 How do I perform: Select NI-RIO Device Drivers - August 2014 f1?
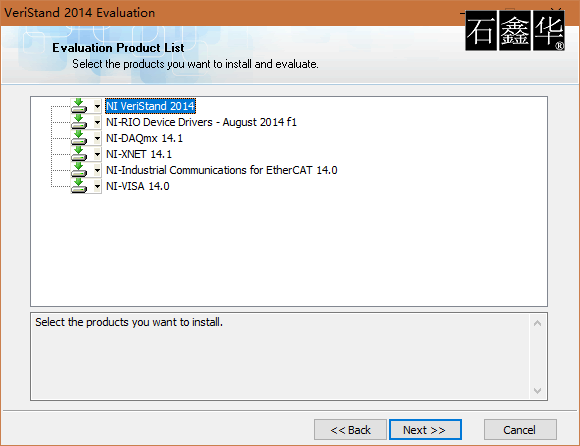tap(201, 122)
